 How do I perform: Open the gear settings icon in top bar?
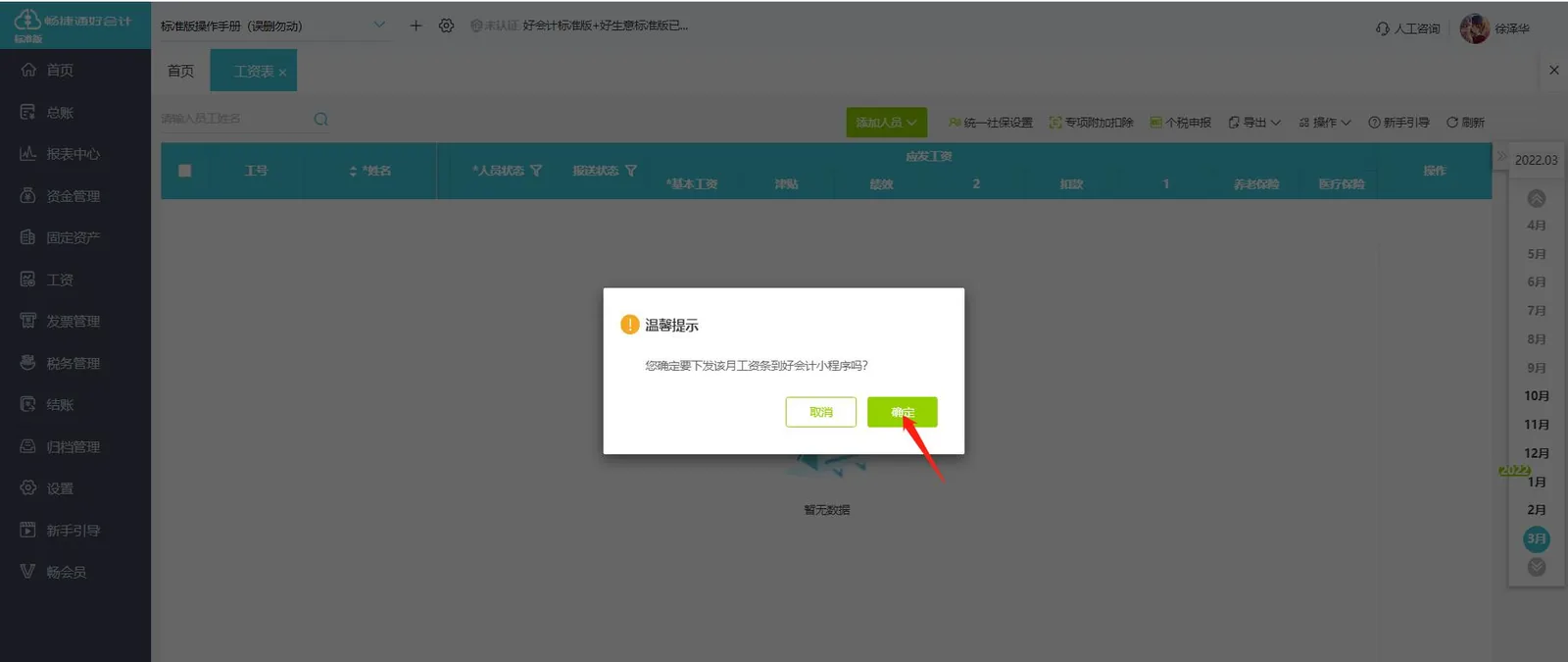click(x=446, y=25)
